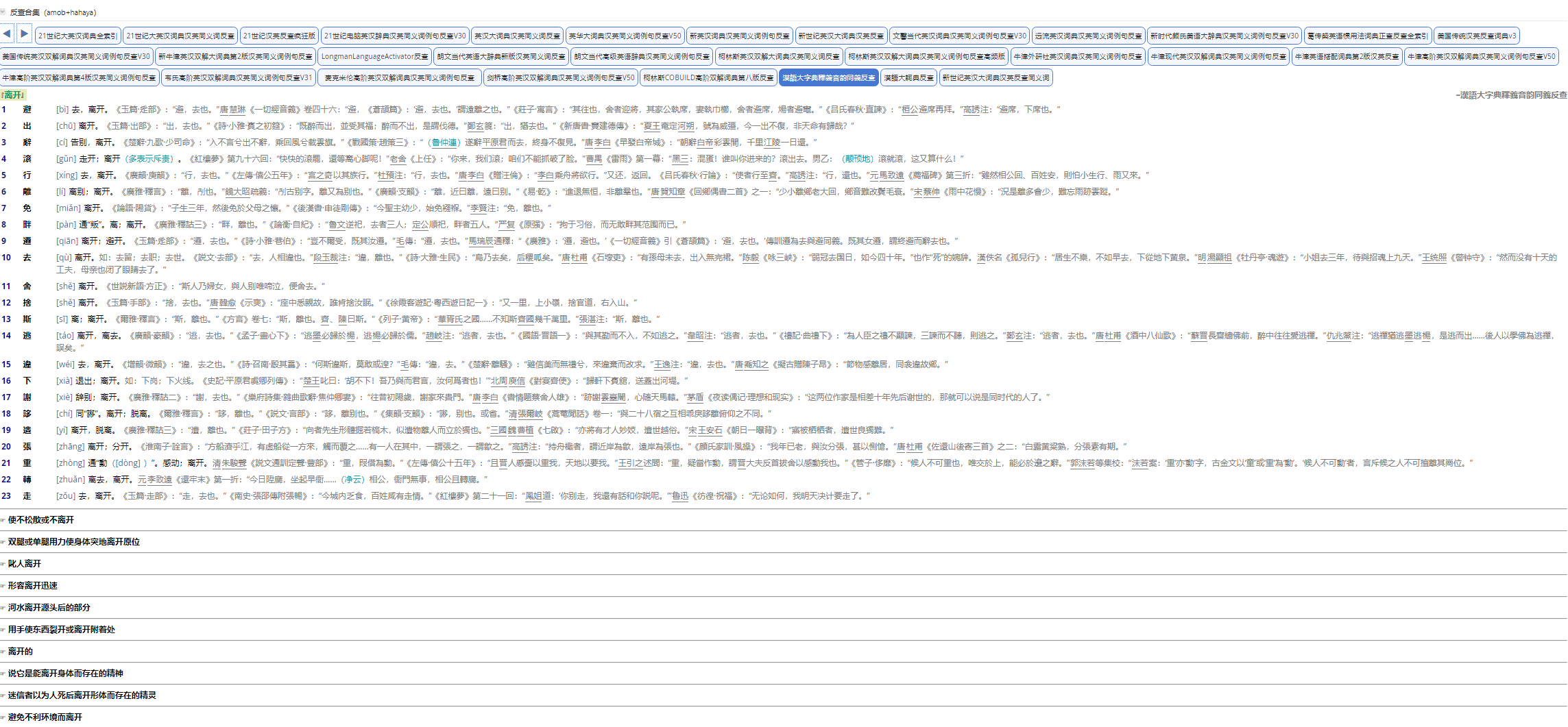Image resolution: width=1568 pixels, height=727 pixels.
Task: Expand the 叱人离开 section
Action: click(25, 564)
